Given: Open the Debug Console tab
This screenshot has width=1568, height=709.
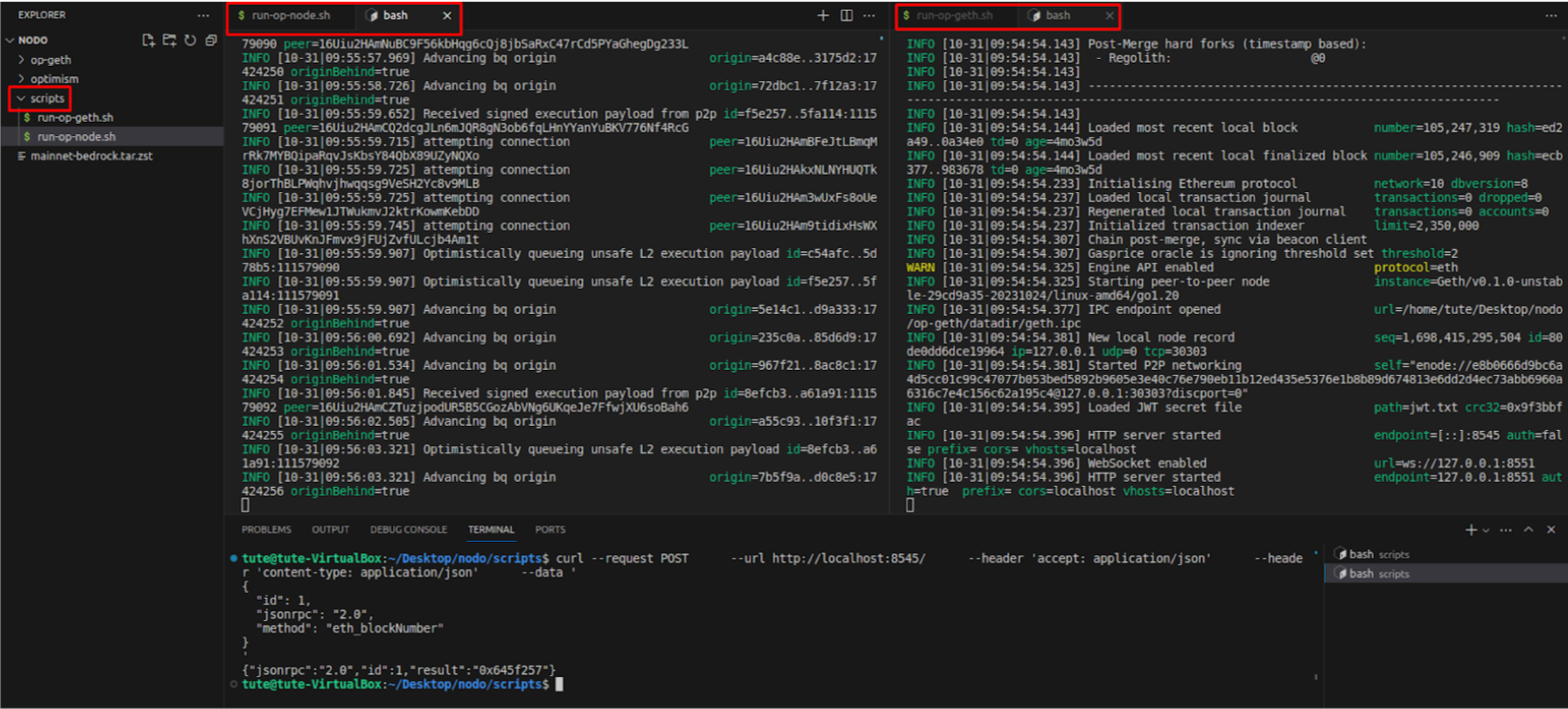Looking at the screenshot, I should (408, 529).
